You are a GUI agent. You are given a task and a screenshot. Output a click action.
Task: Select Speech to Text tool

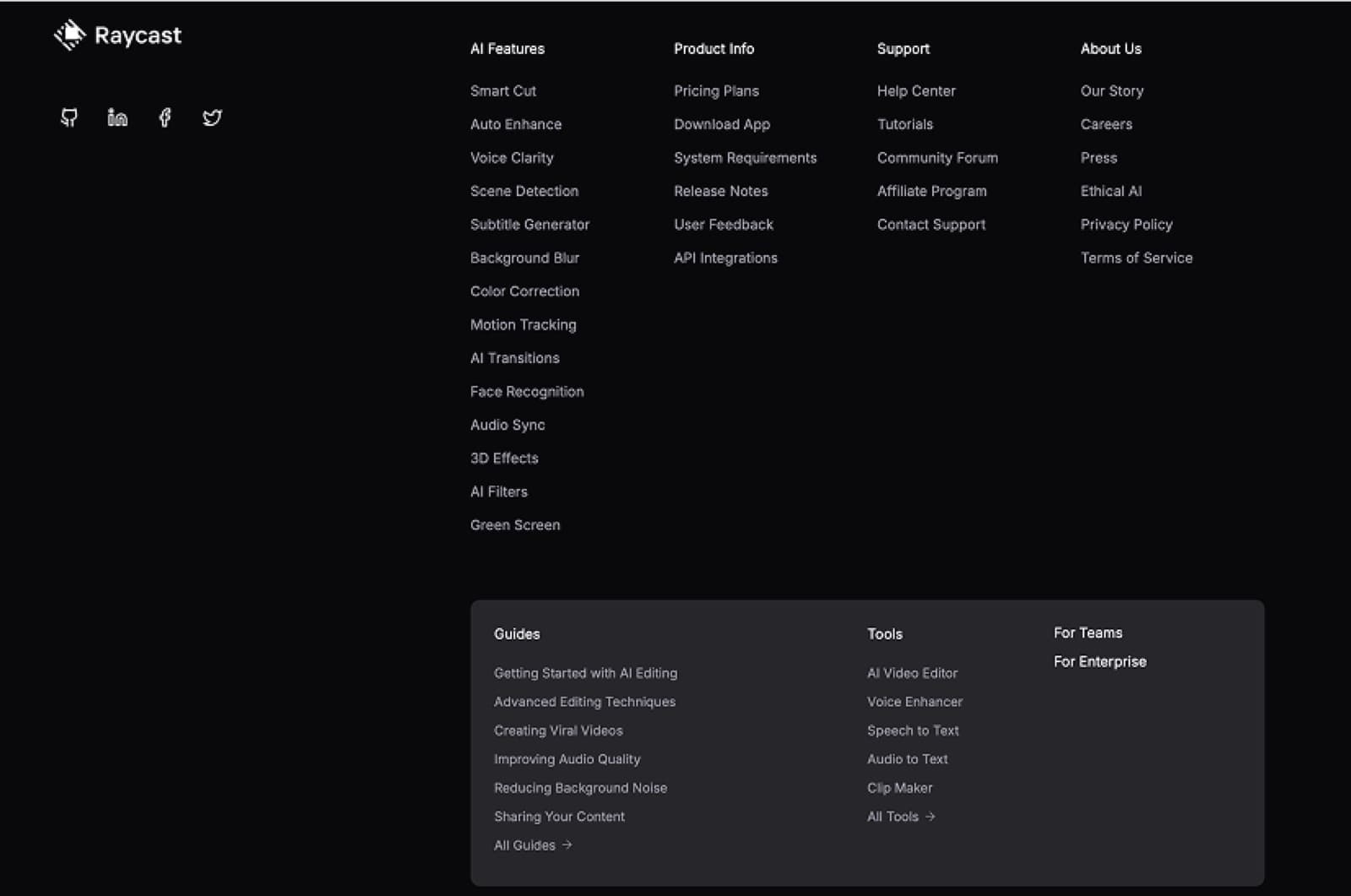click(x=913, y=730)
